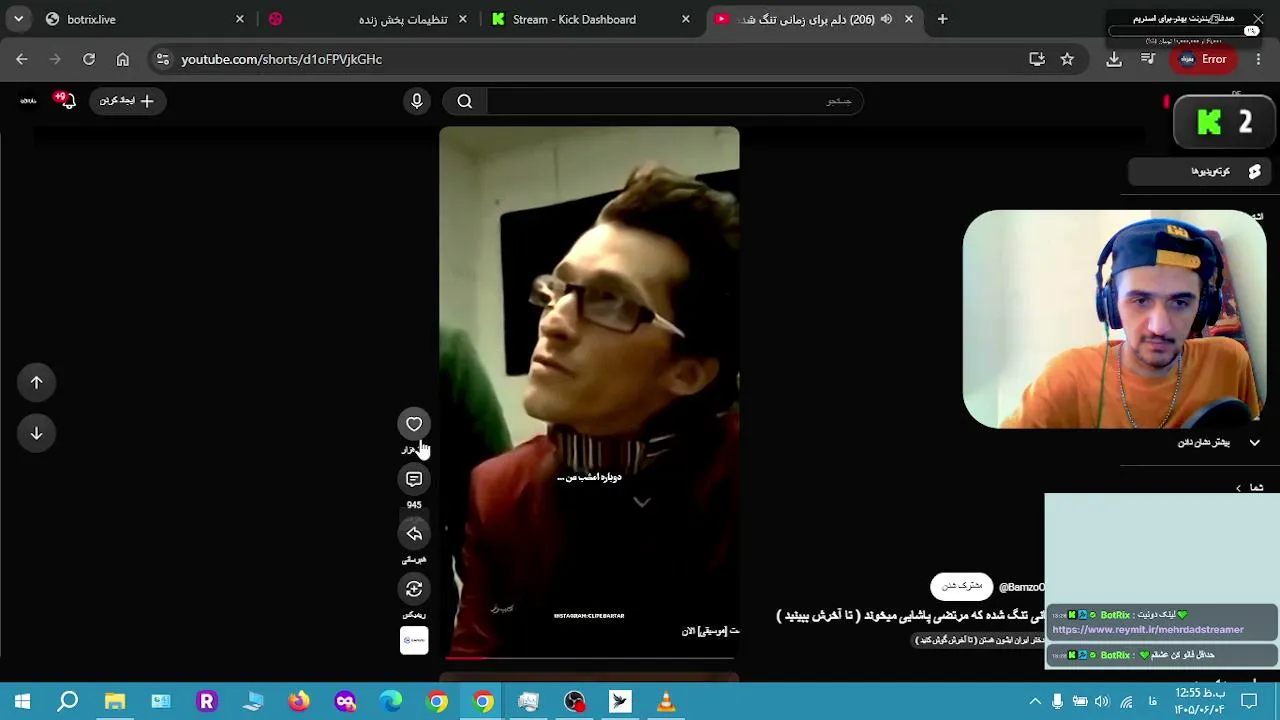1280x720 pixels.
Task: Share the short with the arrow icon
Action: pyautogui.click(x=414, y=534)
